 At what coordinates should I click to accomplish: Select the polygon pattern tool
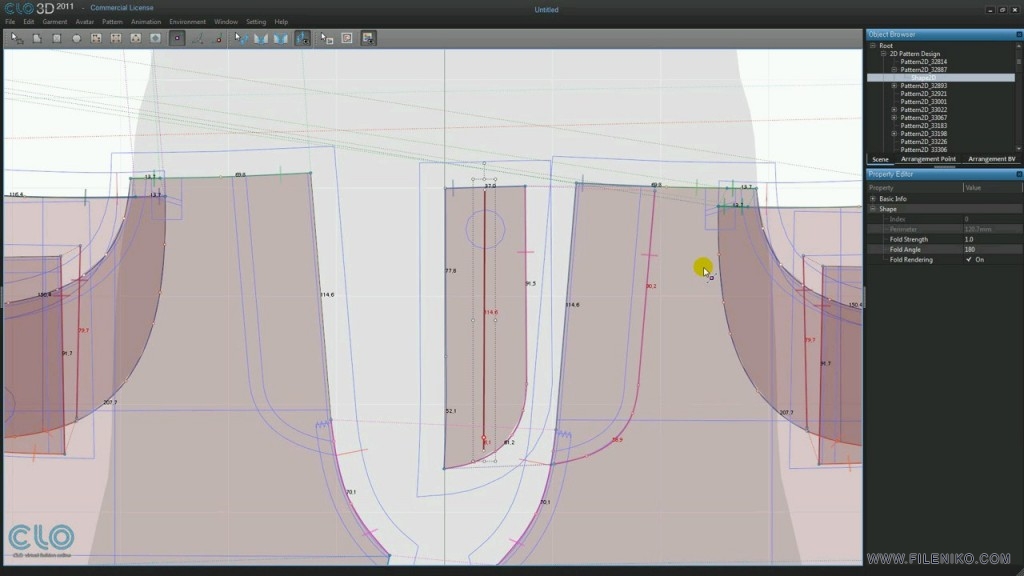pos(37,39)
